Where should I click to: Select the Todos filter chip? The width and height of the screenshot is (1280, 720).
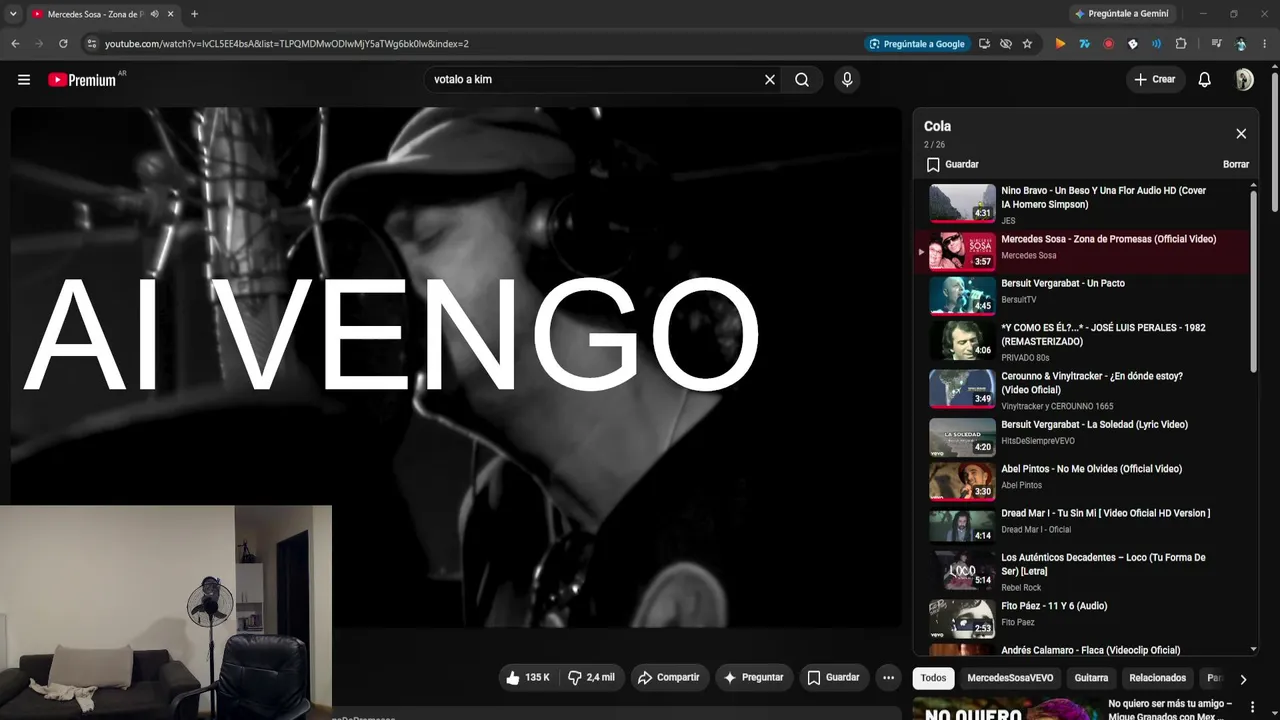[x=933, y=678]
